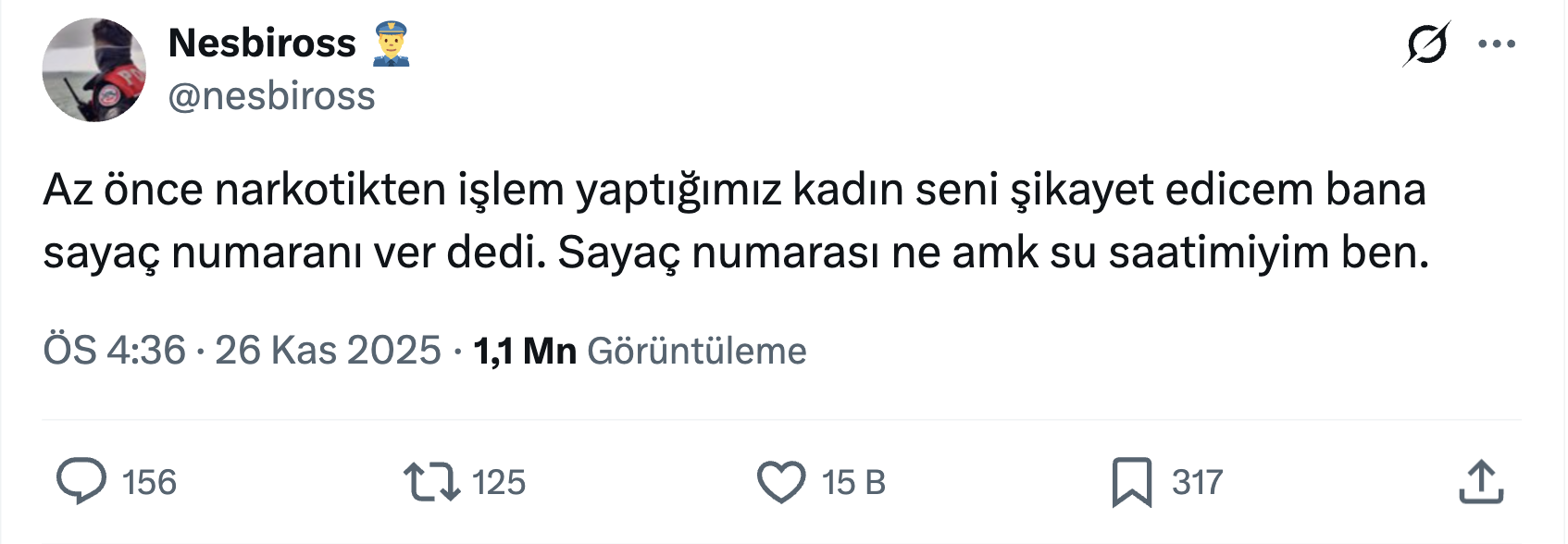Click the Nesbiross display name
This screenshot has width=1568, height=544.
click(x=262, y=43)
